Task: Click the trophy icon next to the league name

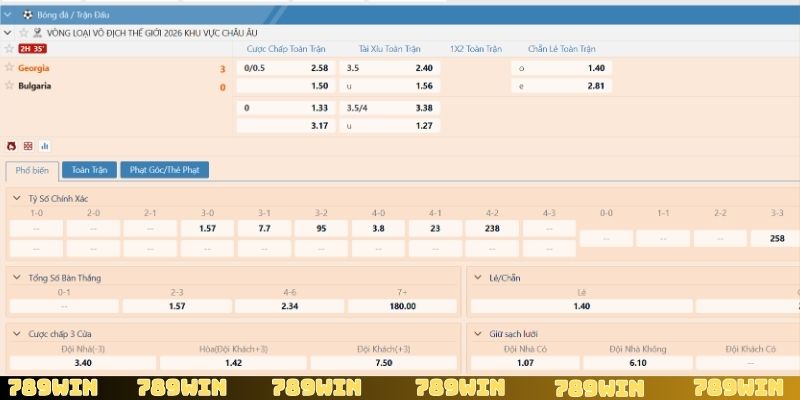Action: (x=36, y=33)
